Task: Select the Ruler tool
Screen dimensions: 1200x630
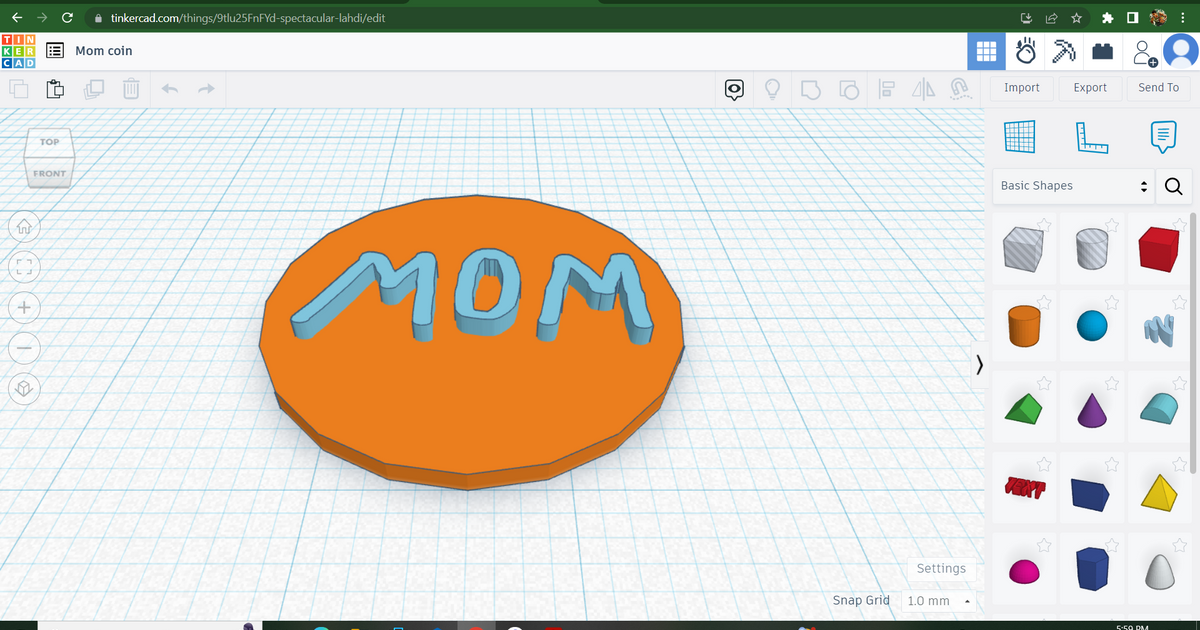Action: [1091, 137]
